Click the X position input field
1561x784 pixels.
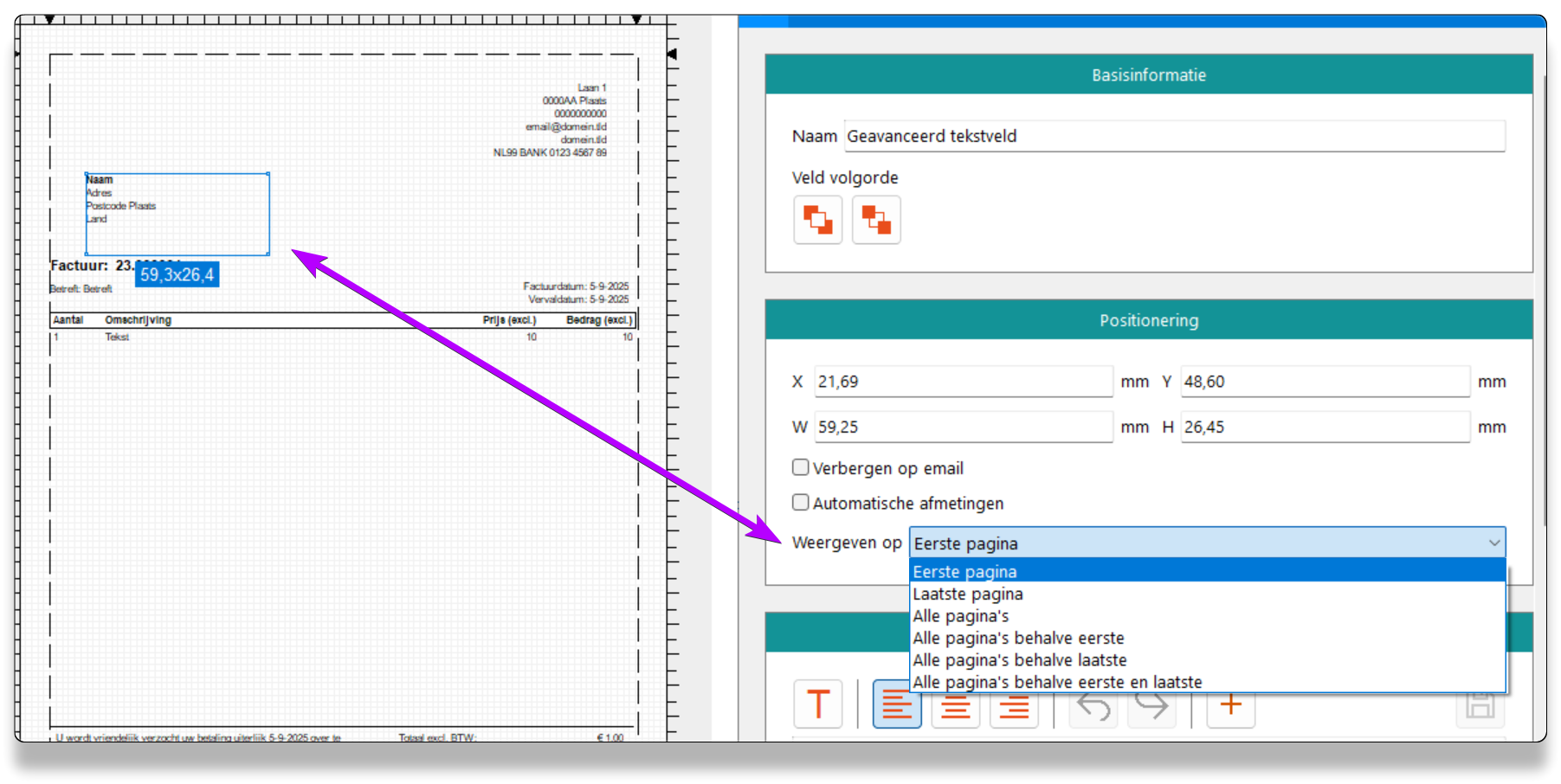tap(963, 382)
